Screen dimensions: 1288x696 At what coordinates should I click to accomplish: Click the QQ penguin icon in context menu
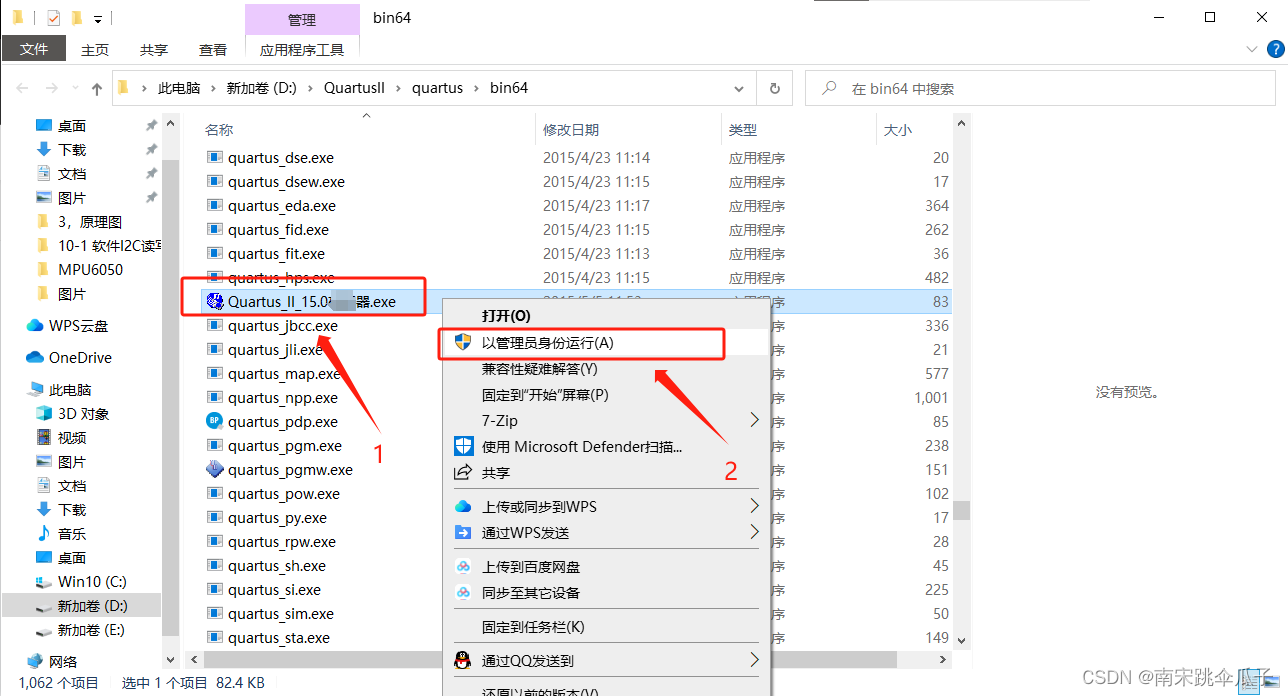(463, 660)
